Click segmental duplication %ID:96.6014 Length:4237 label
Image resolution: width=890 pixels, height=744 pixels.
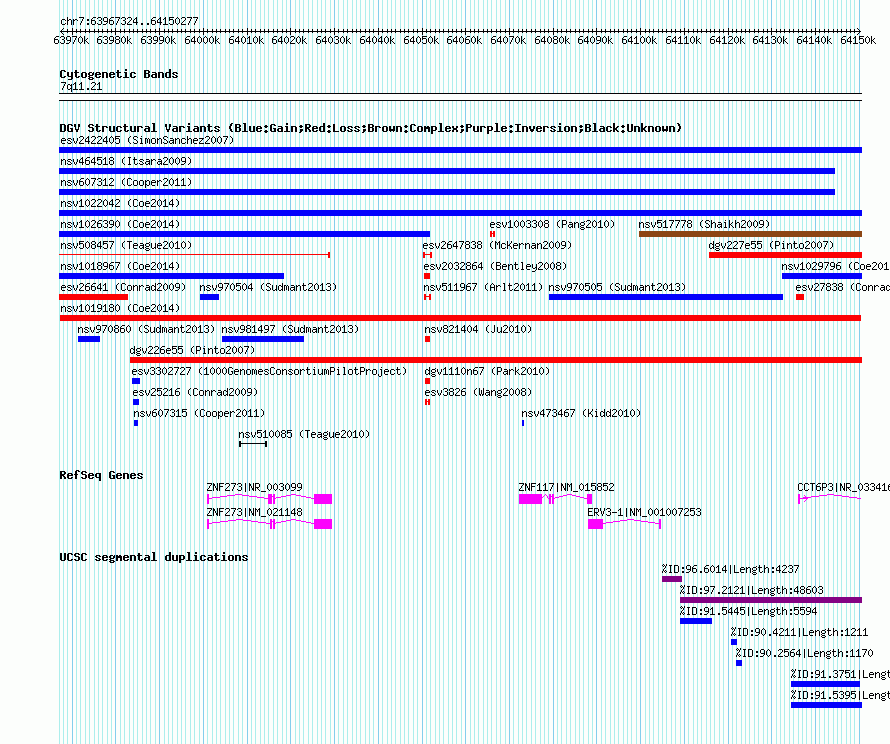pos(731,569)
